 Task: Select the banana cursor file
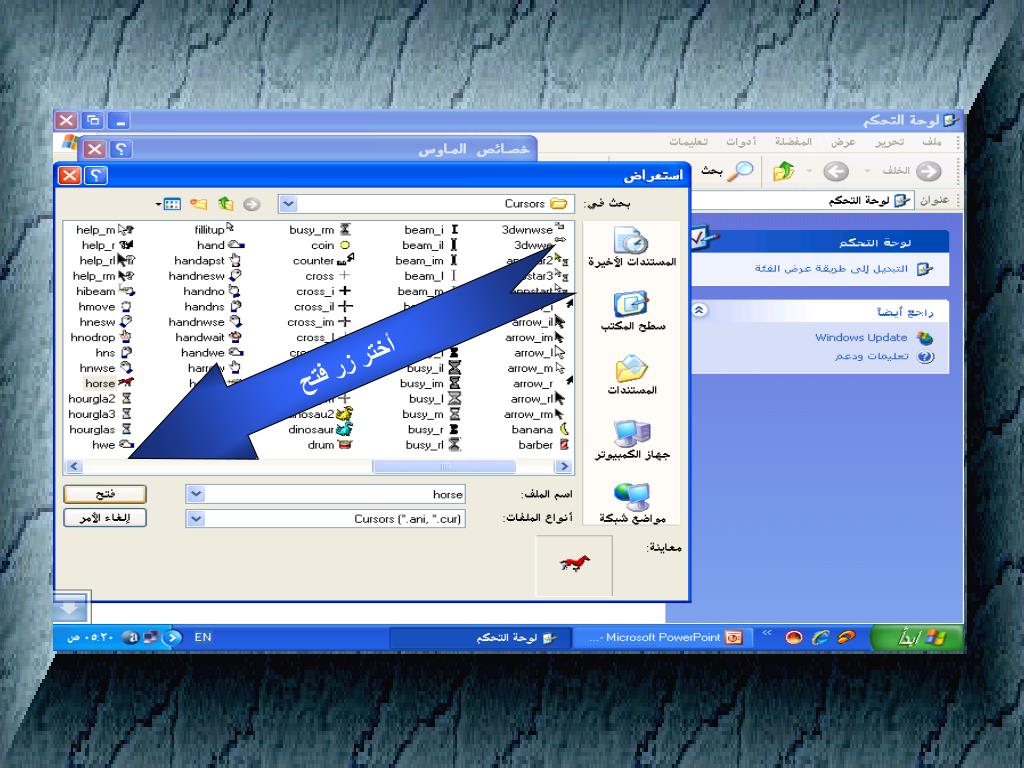(x=539, y=429)
